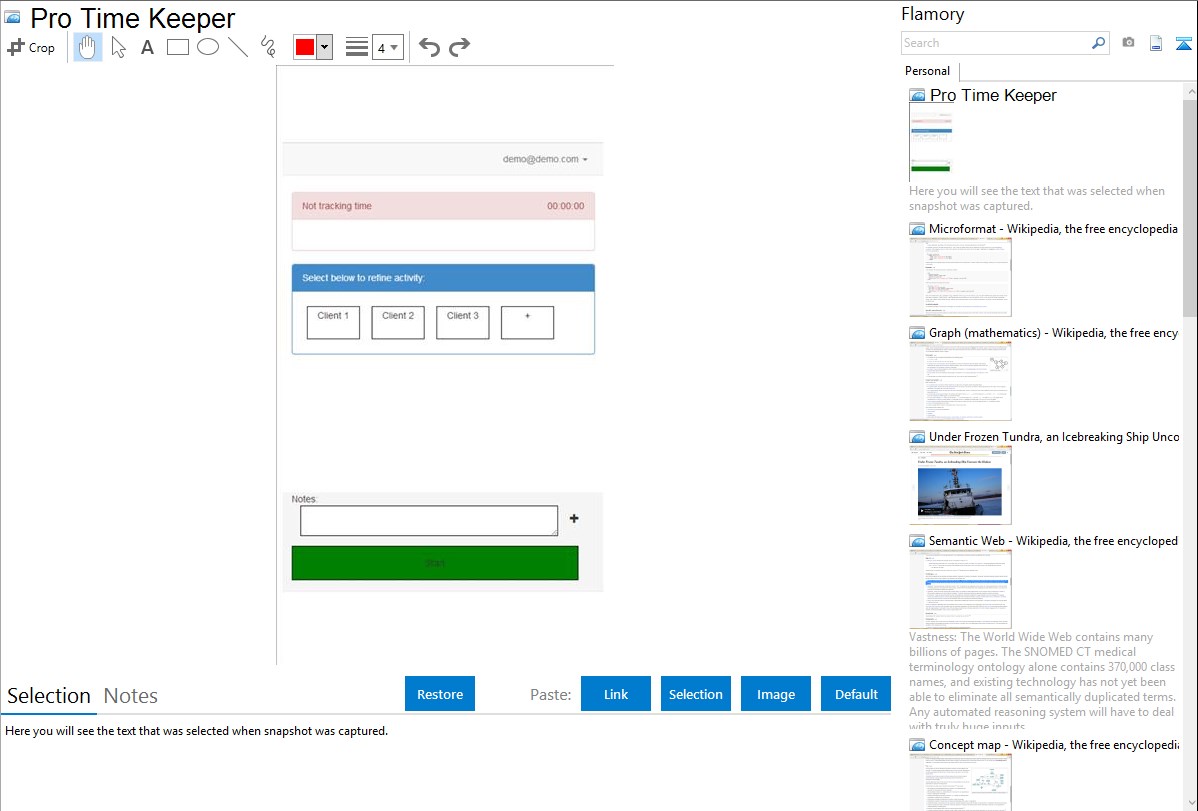The height and width of the screenshot is (811, 1198).
Task: Click the Paste Selection button
Action: point(695,694)
